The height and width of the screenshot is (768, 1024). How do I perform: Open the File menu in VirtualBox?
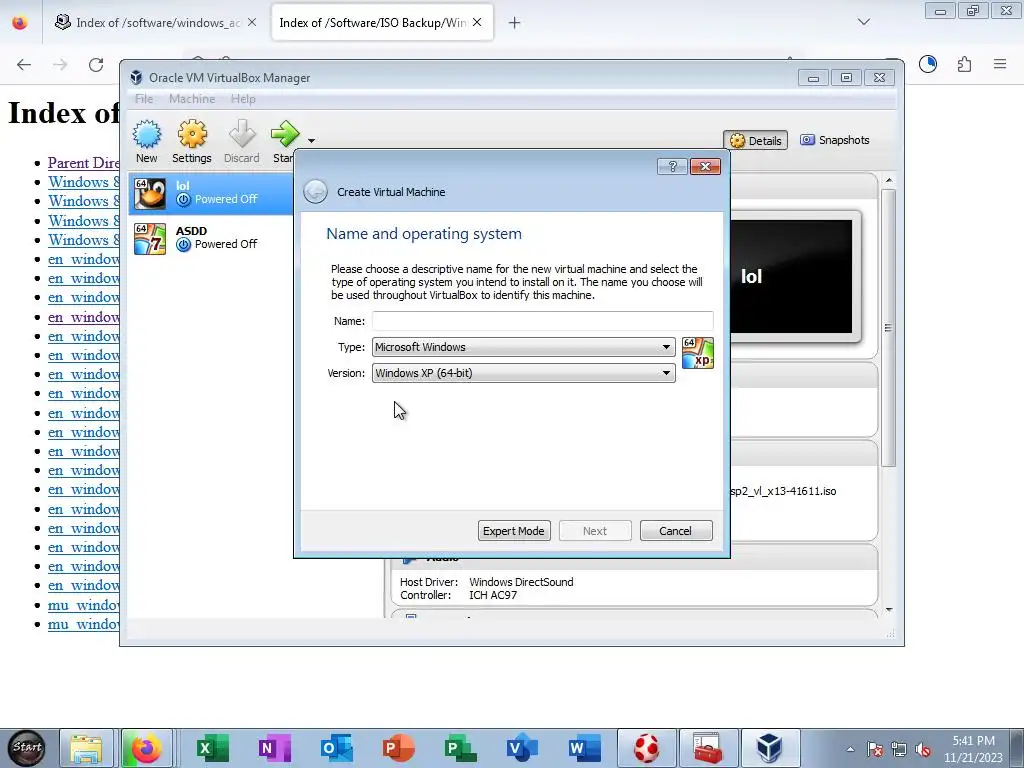pos(144,99)
